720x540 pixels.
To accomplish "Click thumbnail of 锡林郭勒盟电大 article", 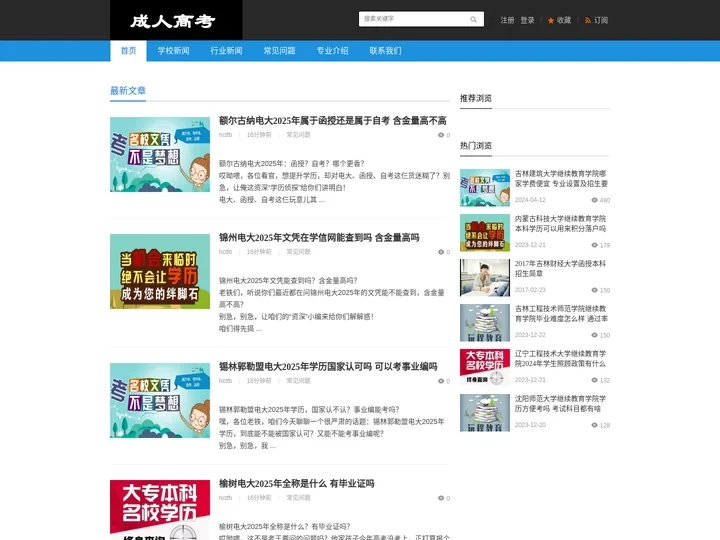I will pos(160,400).
